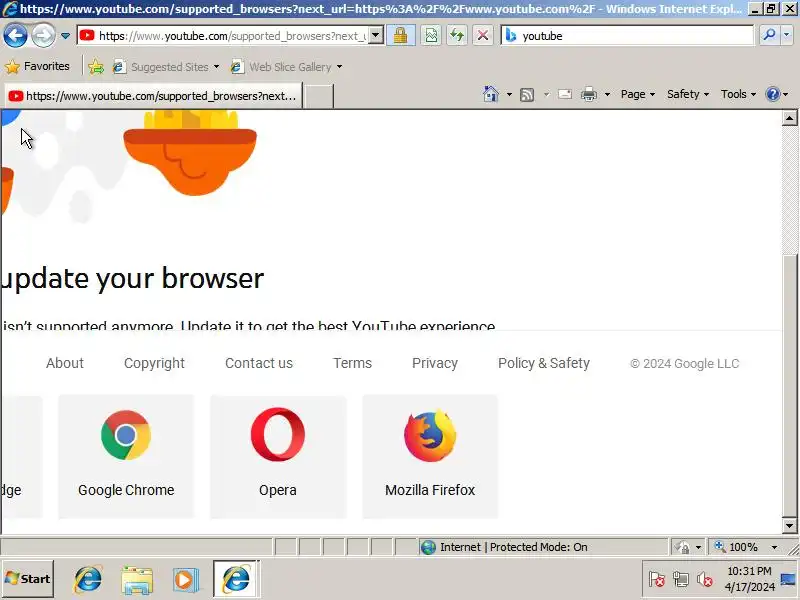Screen dimensions: 800x600
Task: Click the Home icon in command bar
Action: (491, 94)
